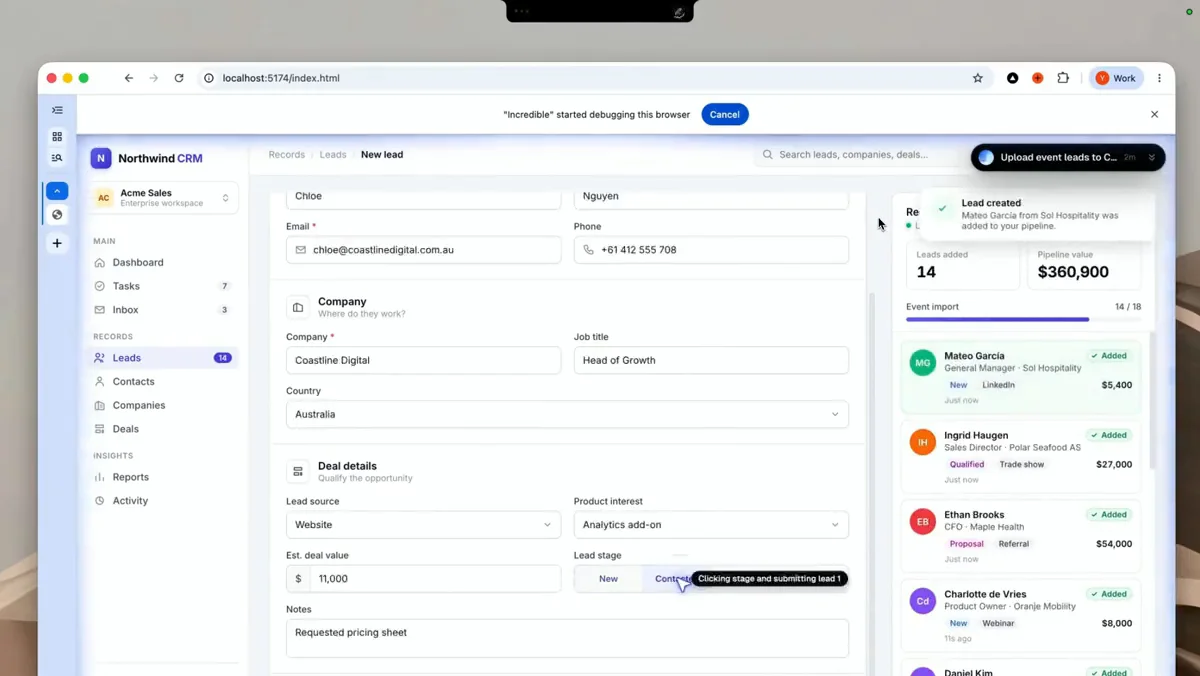The width and height of the screenshot is (1200, 676).
Task: Click the browser address bar URL
Action: [281, 78]
